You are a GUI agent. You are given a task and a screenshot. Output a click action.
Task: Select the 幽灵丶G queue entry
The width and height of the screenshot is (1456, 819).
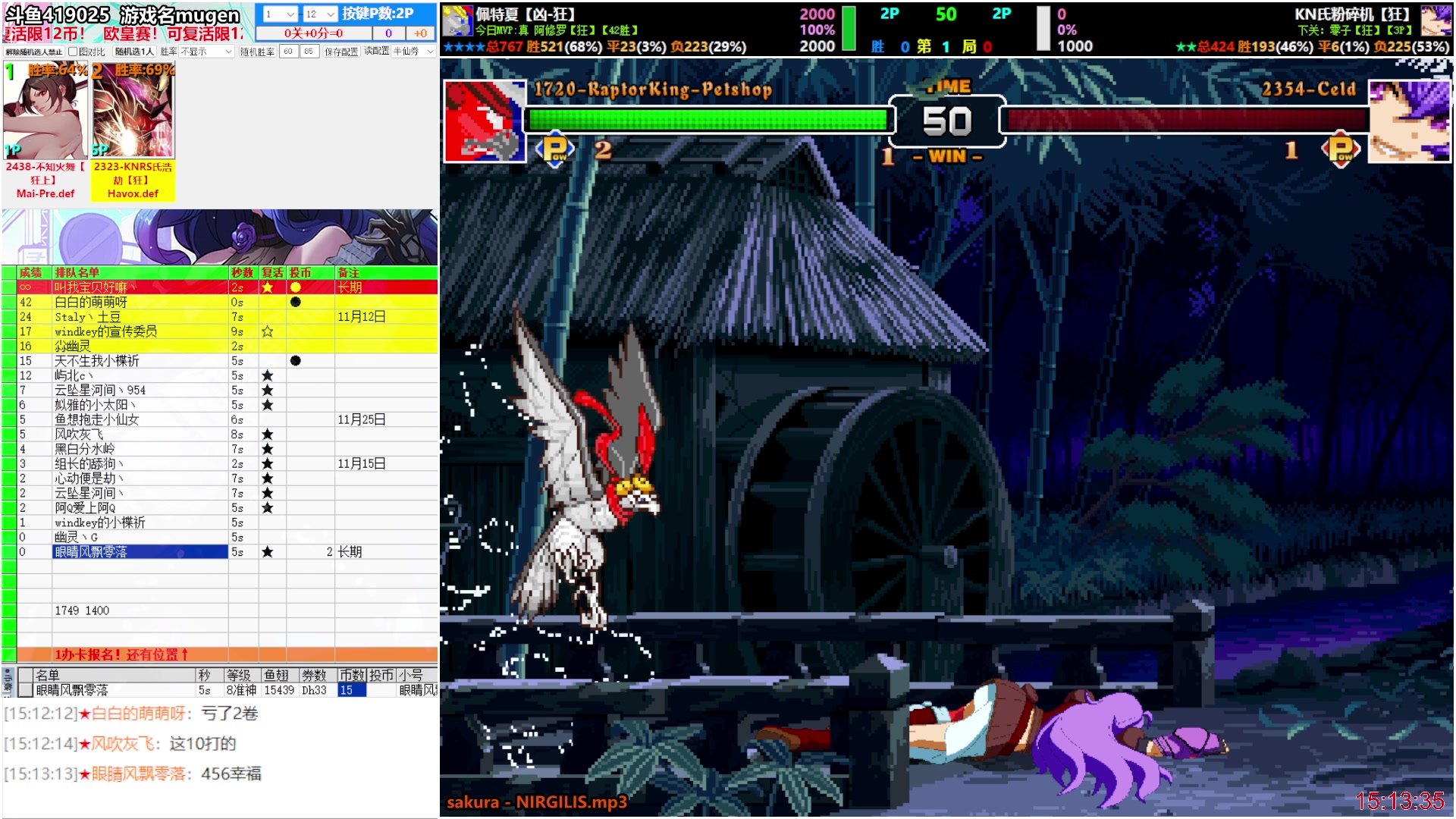[x=140, y=537]
